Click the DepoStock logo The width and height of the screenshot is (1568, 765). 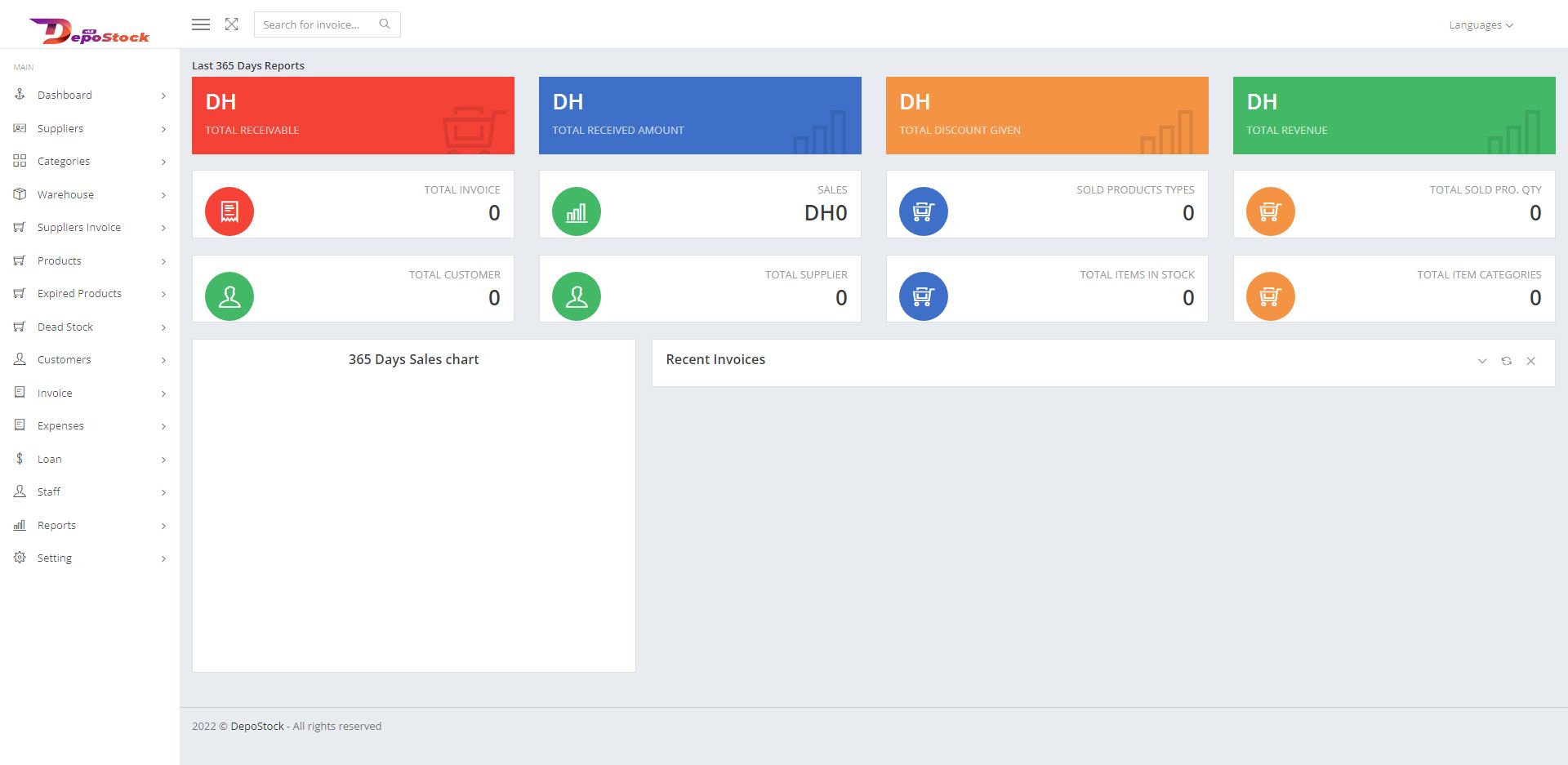point(89,31)
